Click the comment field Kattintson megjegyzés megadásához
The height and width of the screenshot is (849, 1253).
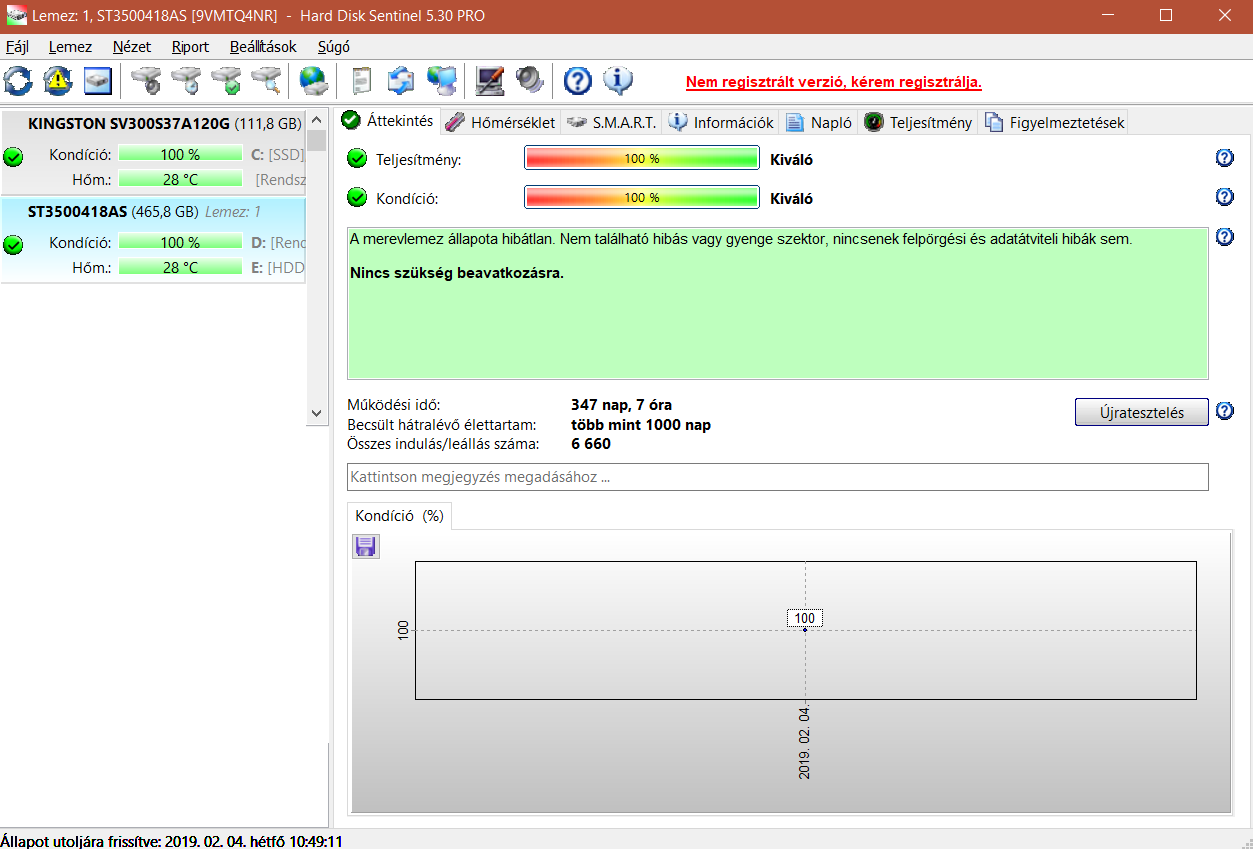coord(777,477)
